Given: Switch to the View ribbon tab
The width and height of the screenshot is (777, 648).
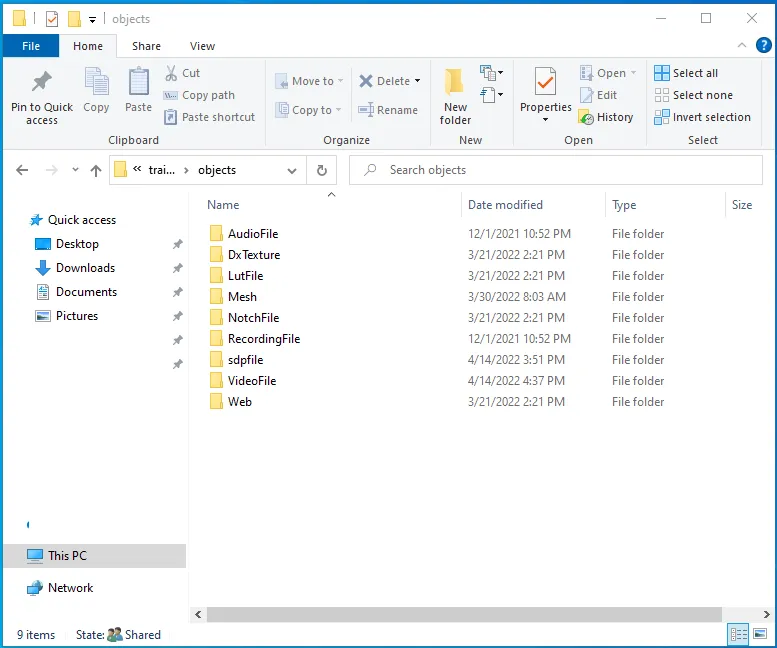Looking at the screenshot, I should pyautogui.click(x=202, y=46).
